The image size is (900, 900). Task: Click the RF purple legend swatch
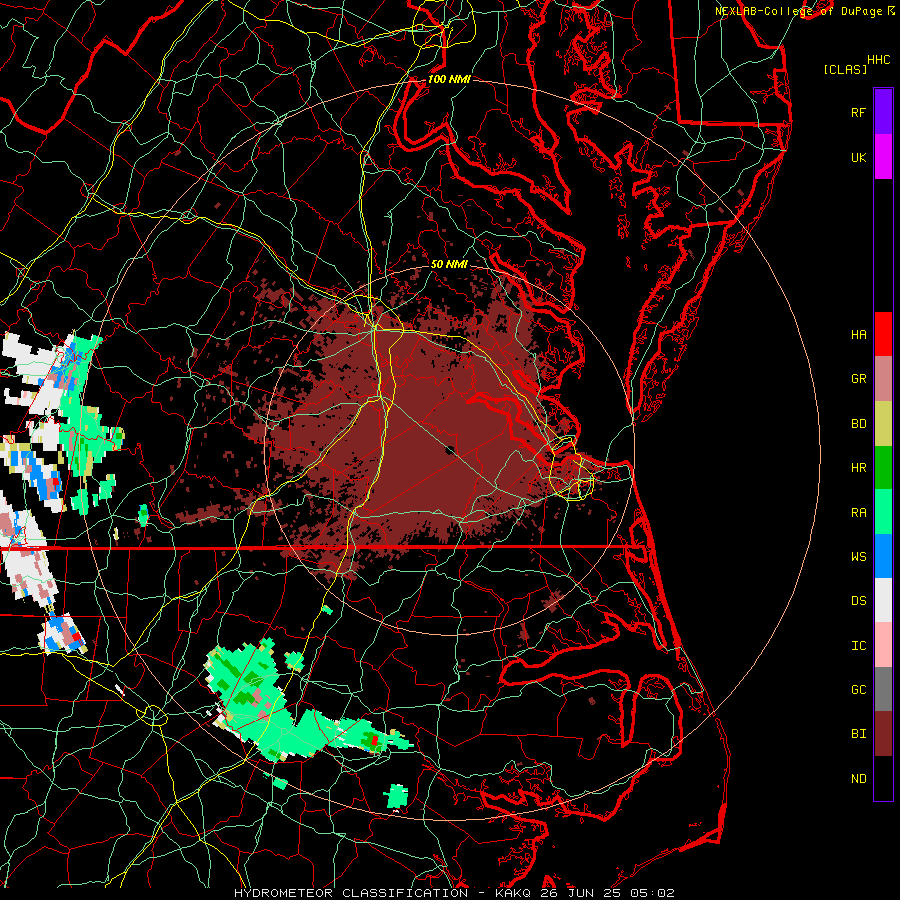(x=883, y=112)
